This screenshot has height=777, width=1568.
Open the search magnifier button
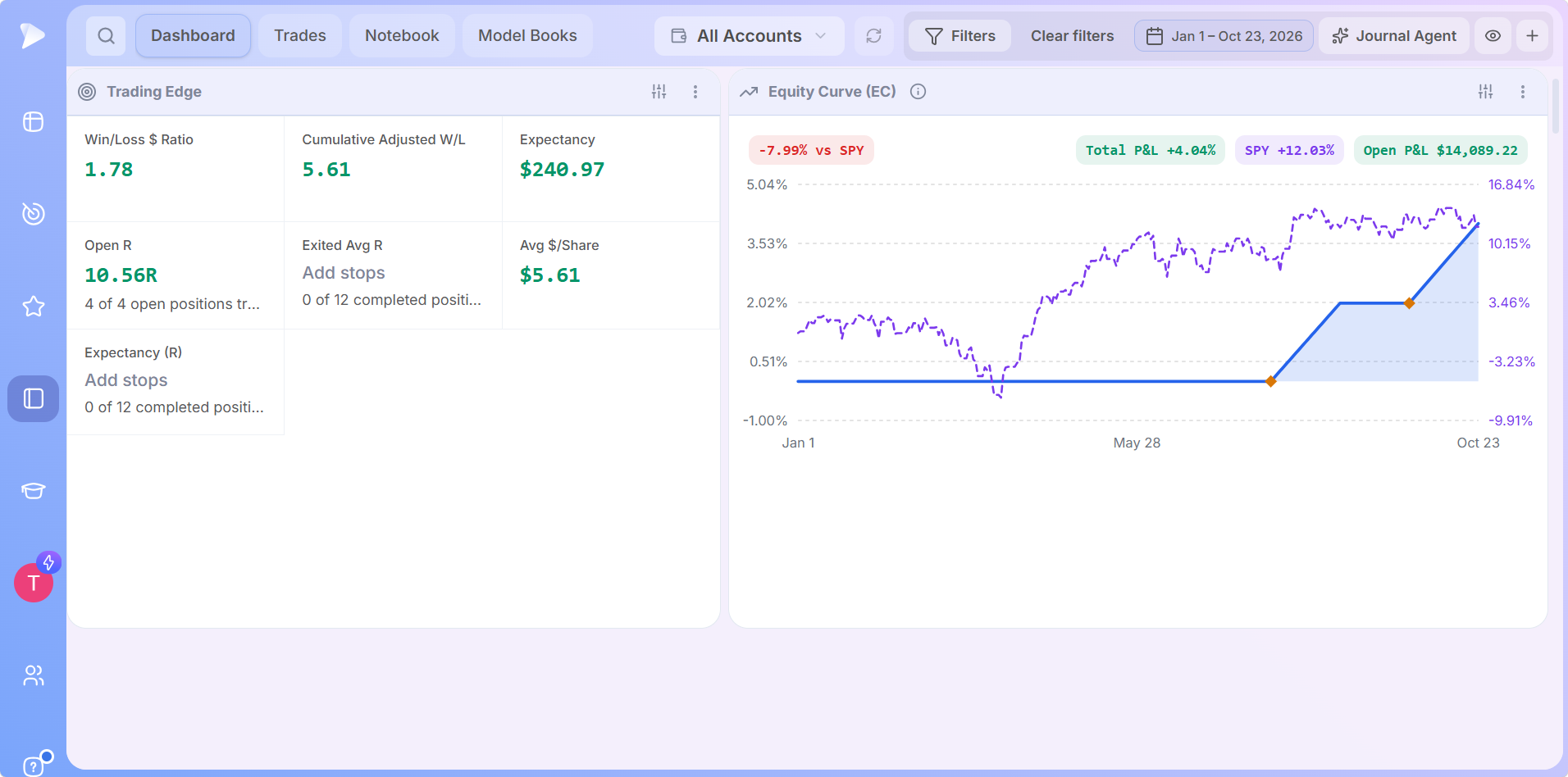(106, 36)
